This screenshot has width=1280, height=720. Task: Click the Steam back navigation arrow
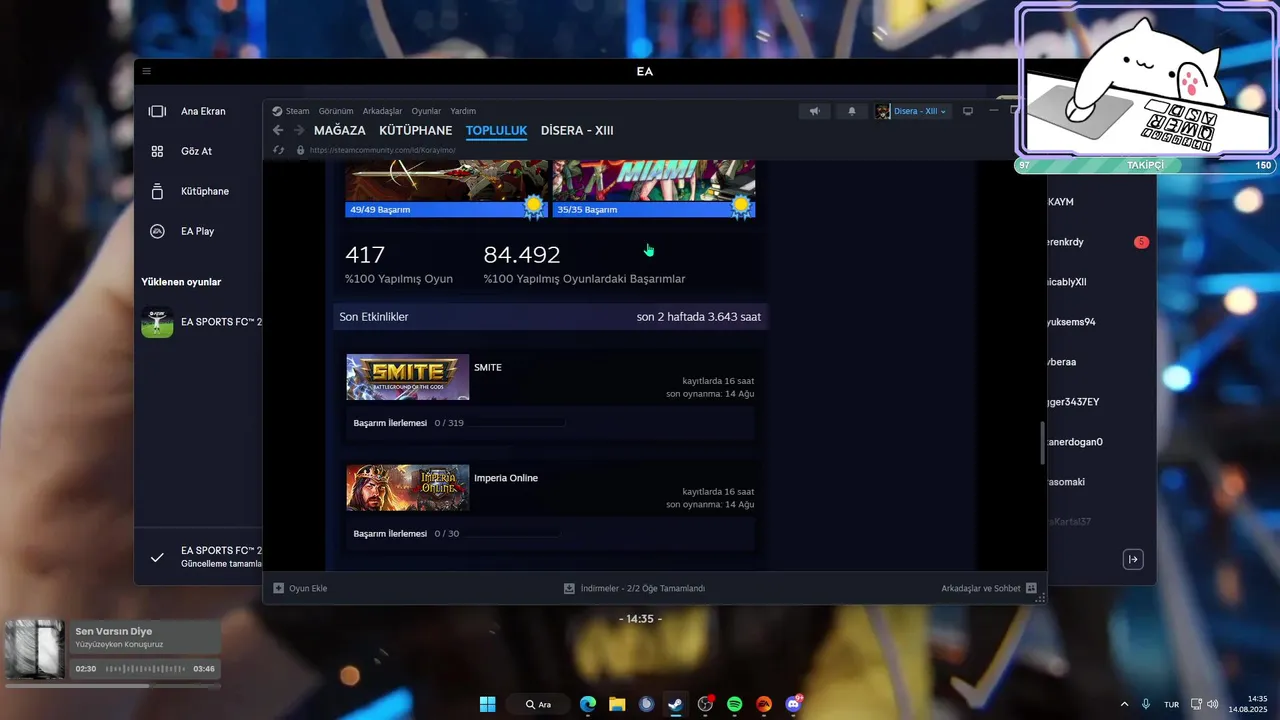(x=278, y=130)
